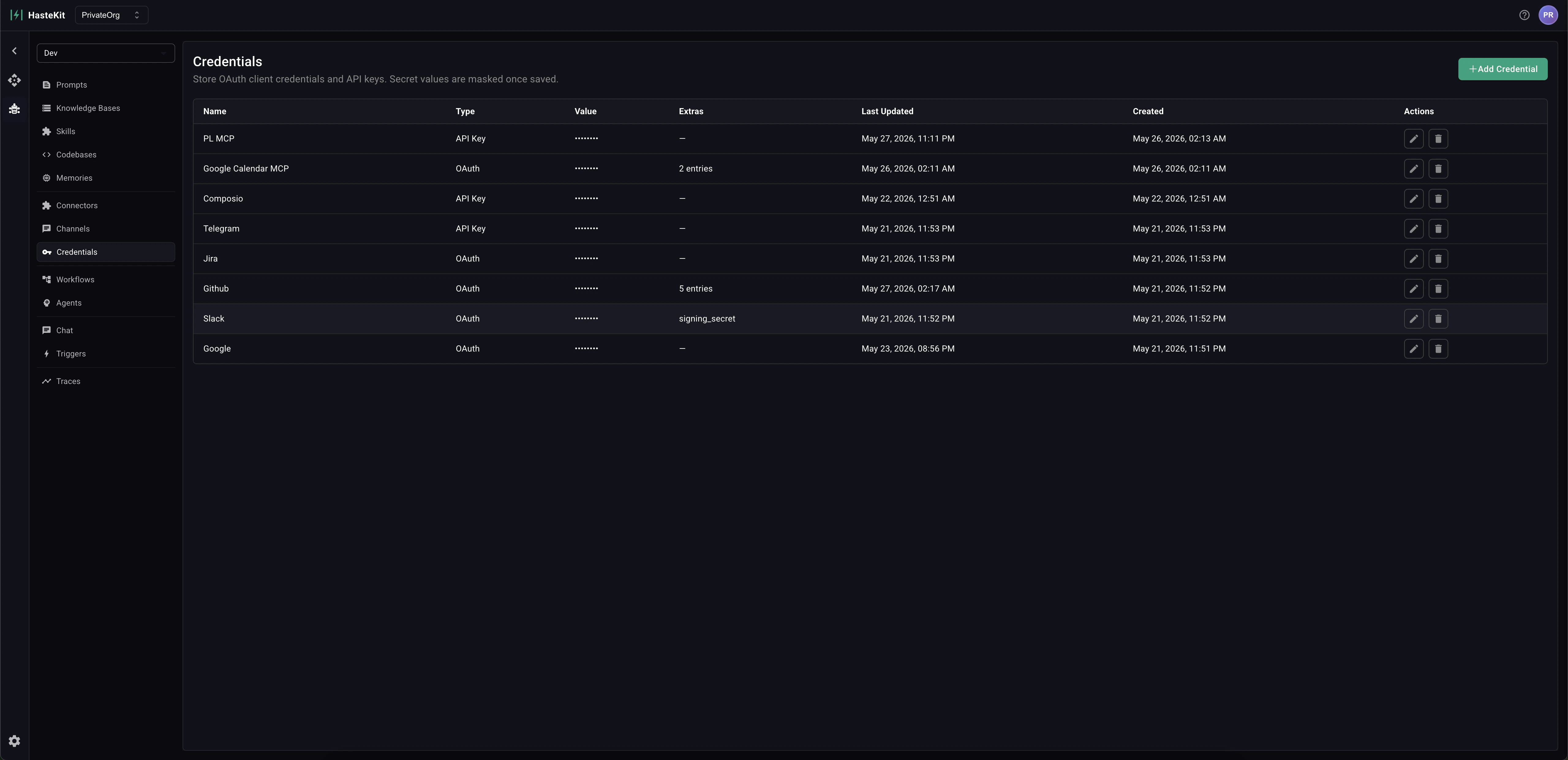Delete the Composio credential
1568x760 pixels.
tap(1438, 198)
